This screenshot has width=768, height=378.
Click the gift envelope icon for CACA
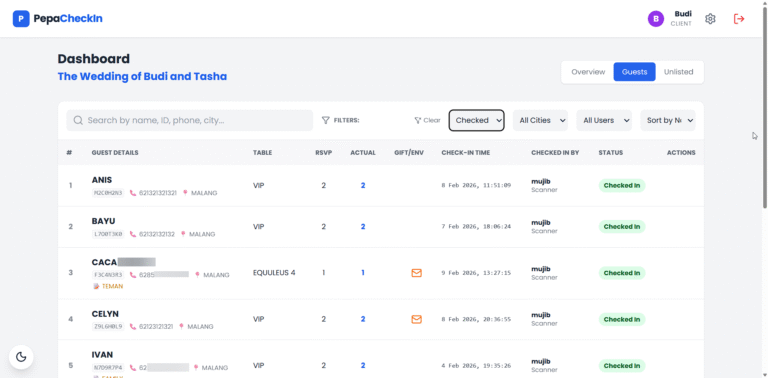(416, 273)
